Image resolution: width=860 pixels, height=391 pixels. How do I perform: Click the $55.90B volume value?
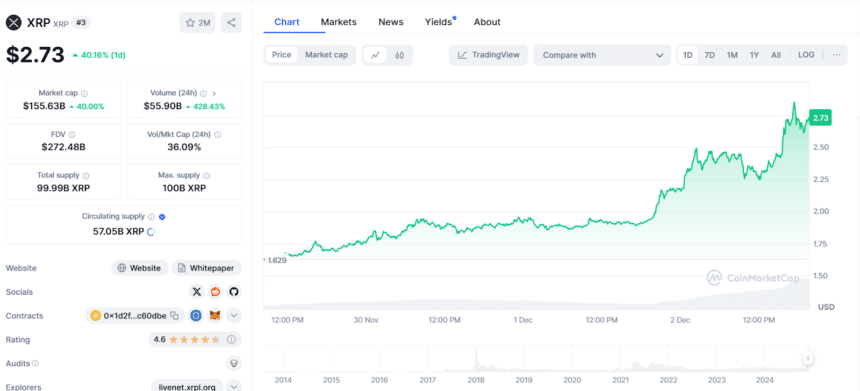162,106
